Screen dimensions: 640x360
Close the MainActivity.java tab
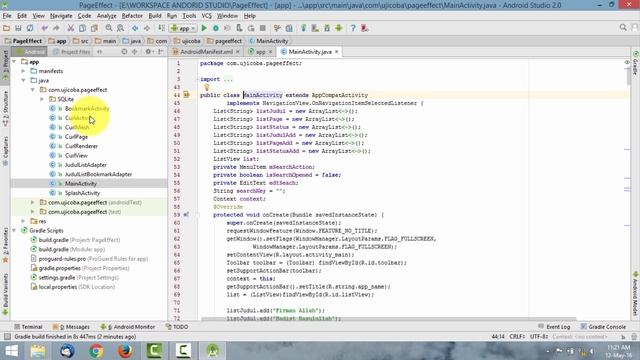pyautogui.click(x=336, y=52)
